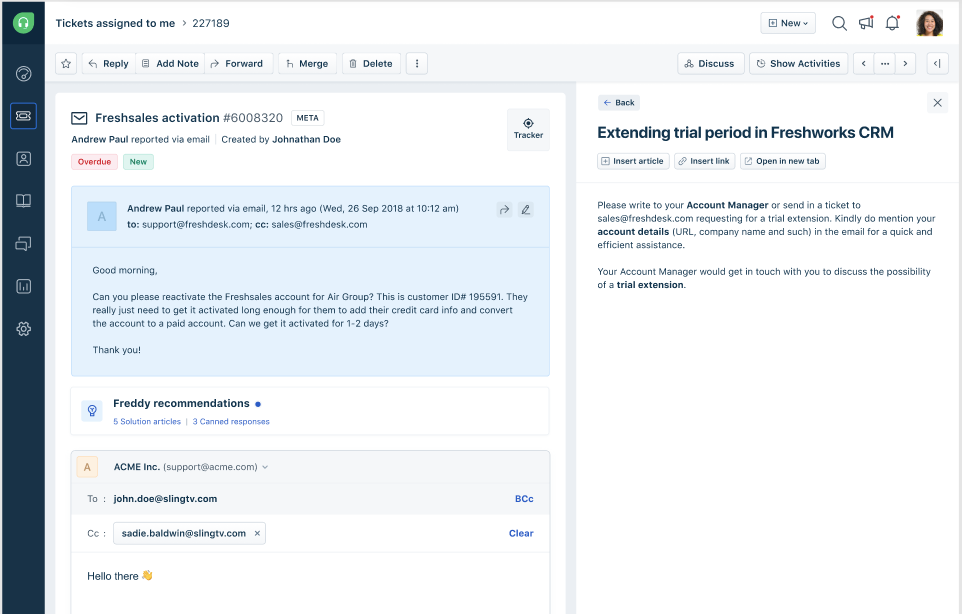Click Andrew Paul requester name in header

coord(99,140)
